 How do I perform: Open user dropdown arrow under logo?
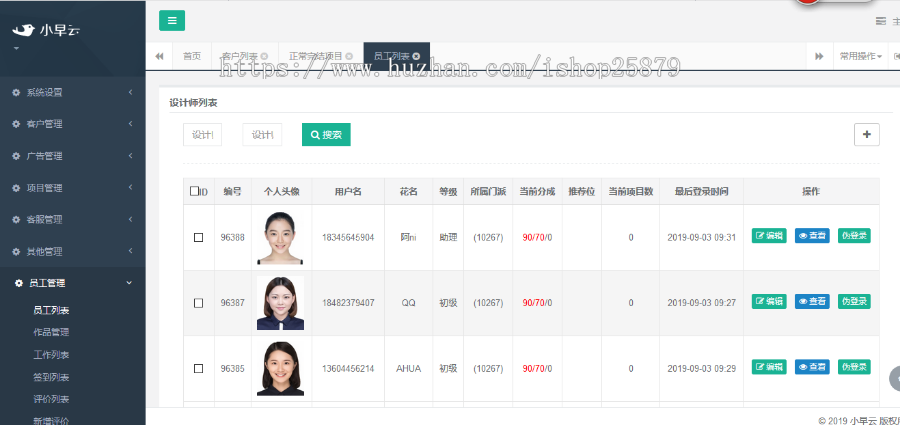pyautogui.click(x=16, y=48)
